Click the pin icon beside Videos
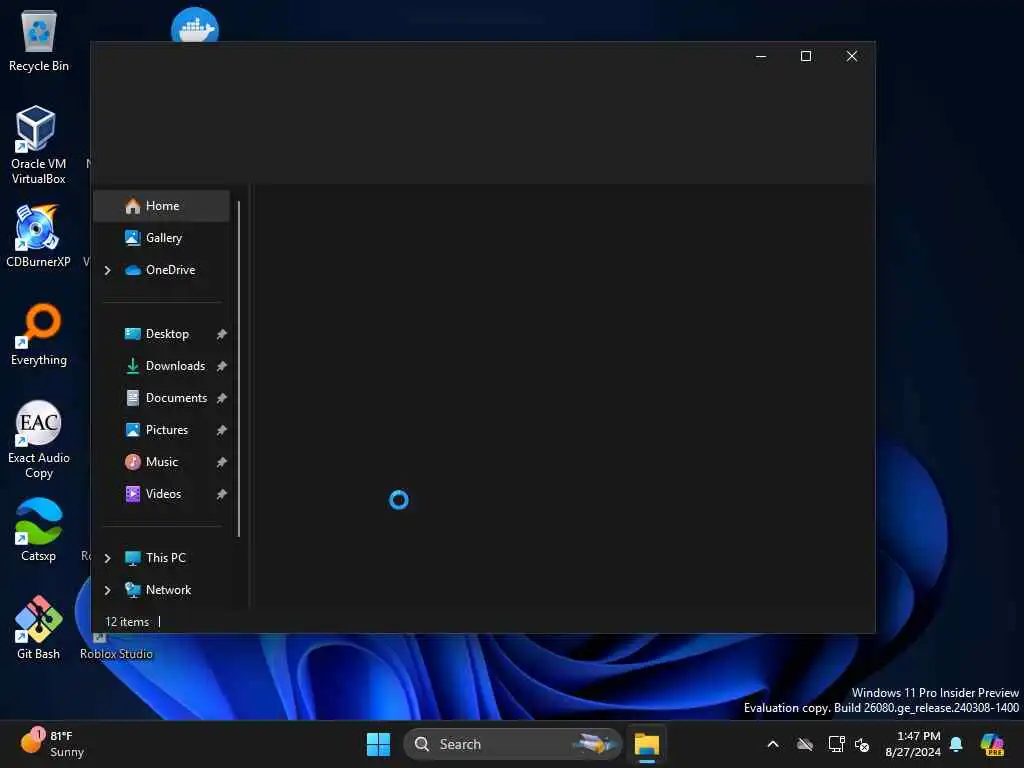1024x768 pixels. (221, 494)
